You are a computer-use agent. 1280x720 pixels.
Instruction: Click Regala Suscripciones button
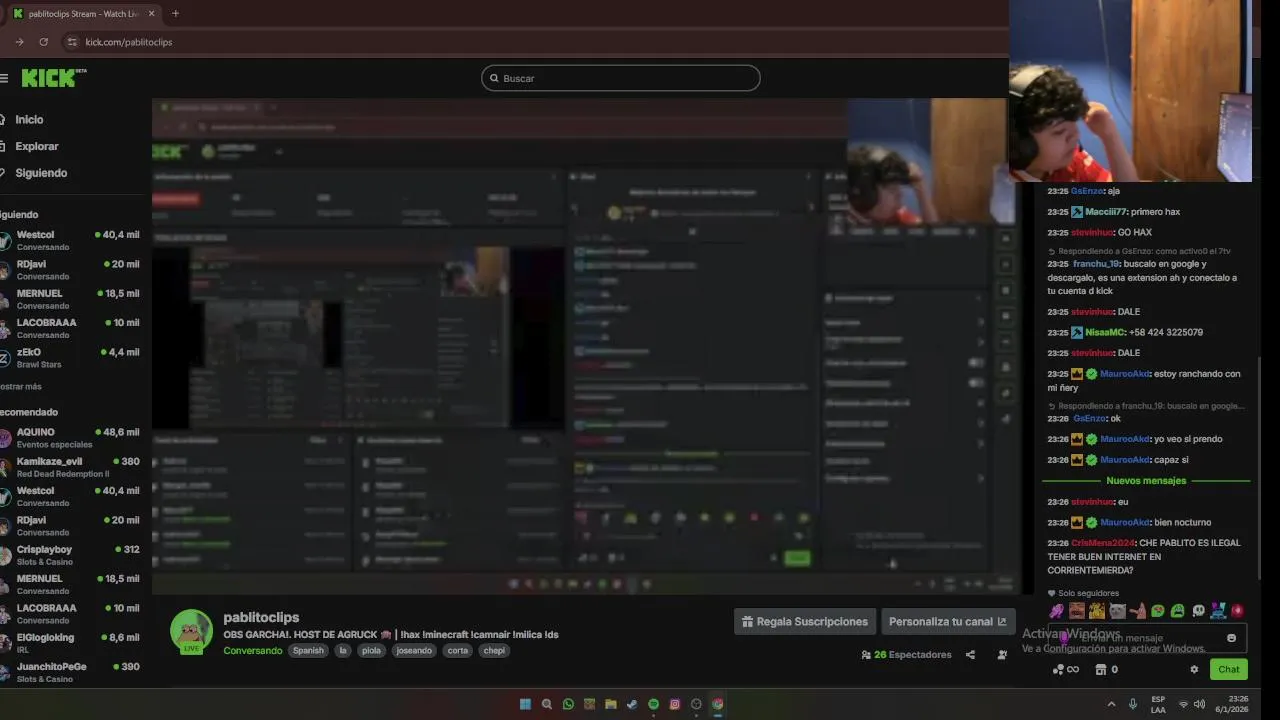click(805, 621)
